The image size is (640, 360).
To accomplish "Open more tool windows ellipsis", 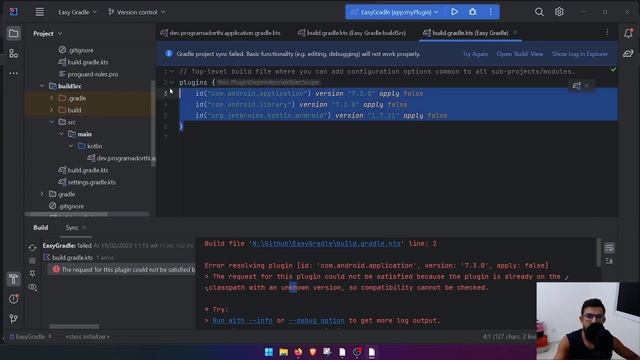I will [x=13, y=73].
